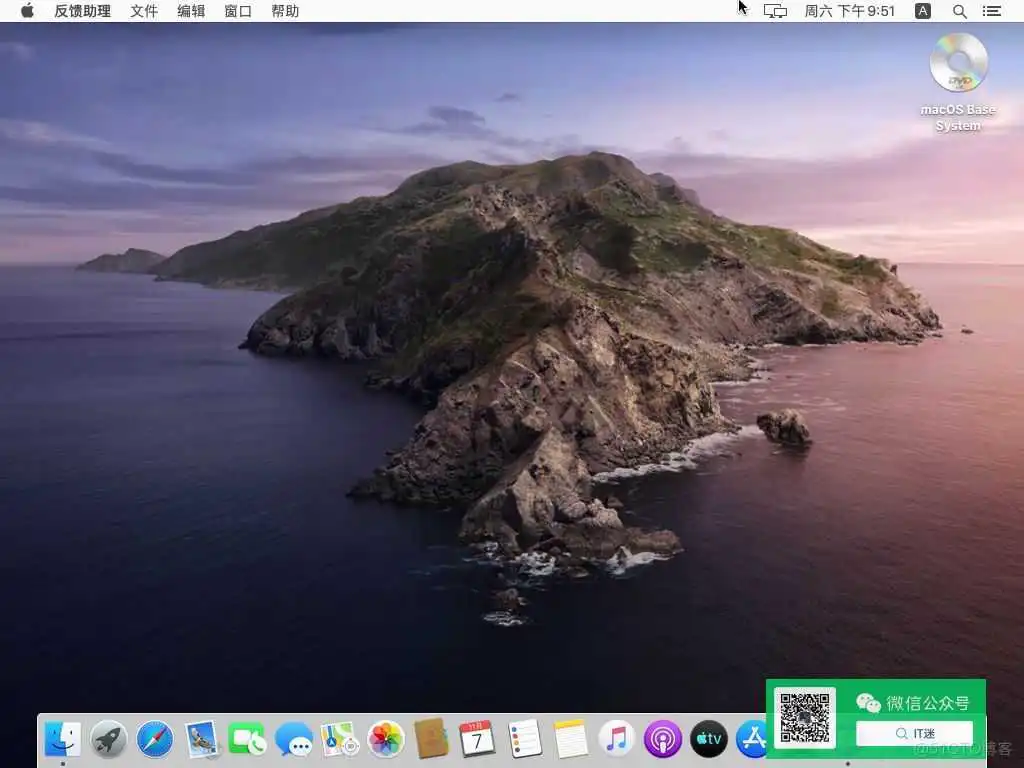The width and height of the screenshot is (1024, 768).
Task: Open the Maps app
Action: pos(339,740)
